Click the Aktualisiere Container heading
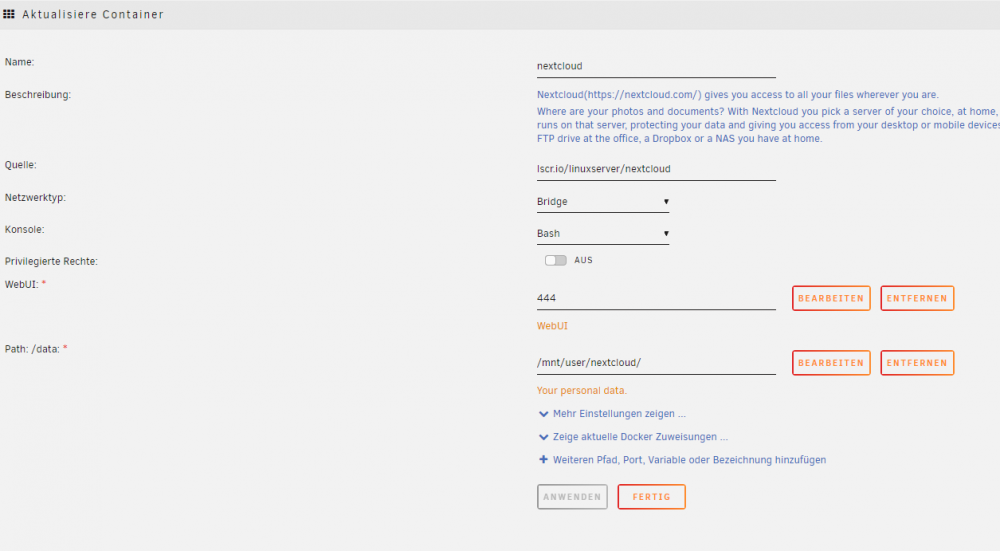Viewport: 1000px width, 551px height. (93, 14)
